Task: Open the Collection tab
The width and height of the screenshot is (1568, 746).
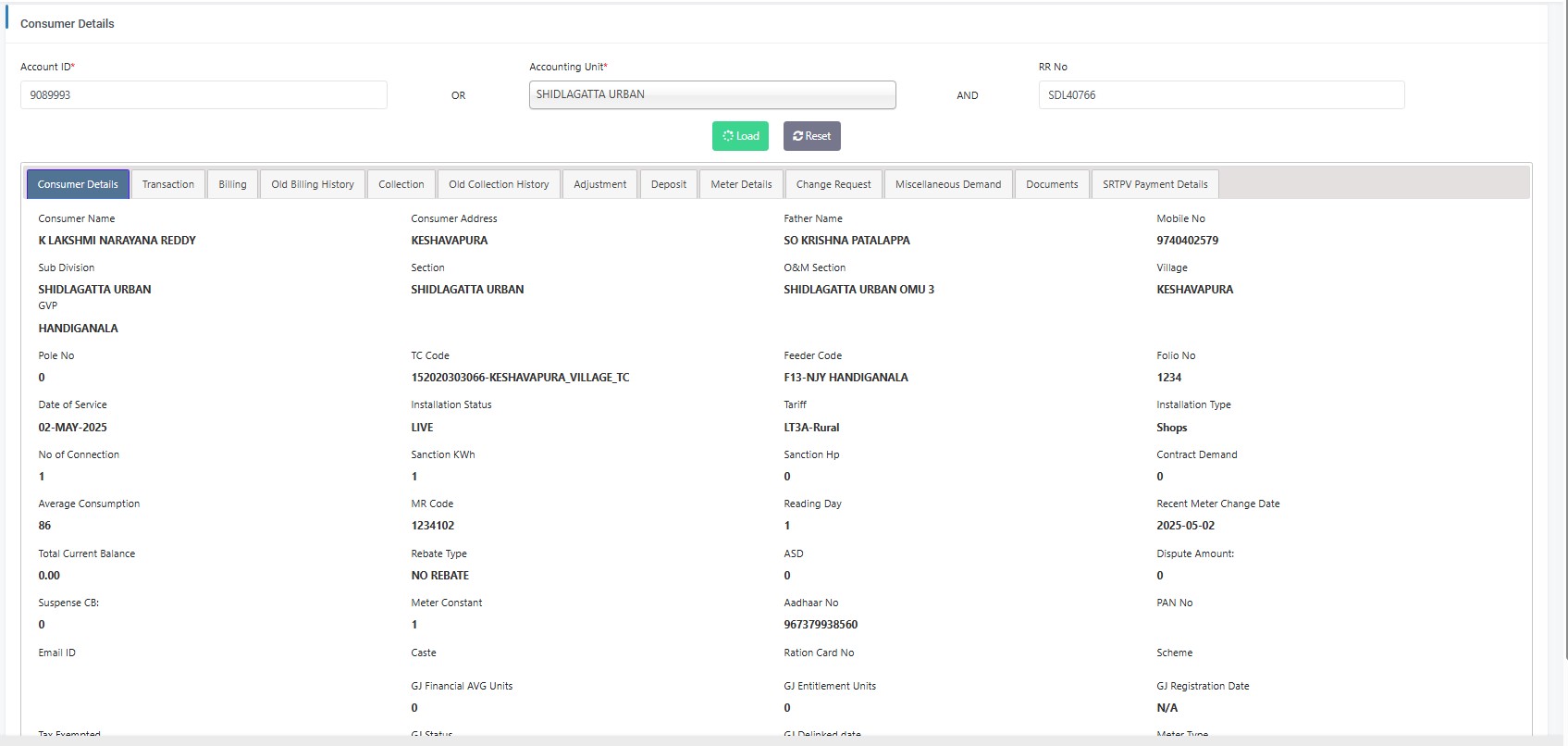Action: 401,184
